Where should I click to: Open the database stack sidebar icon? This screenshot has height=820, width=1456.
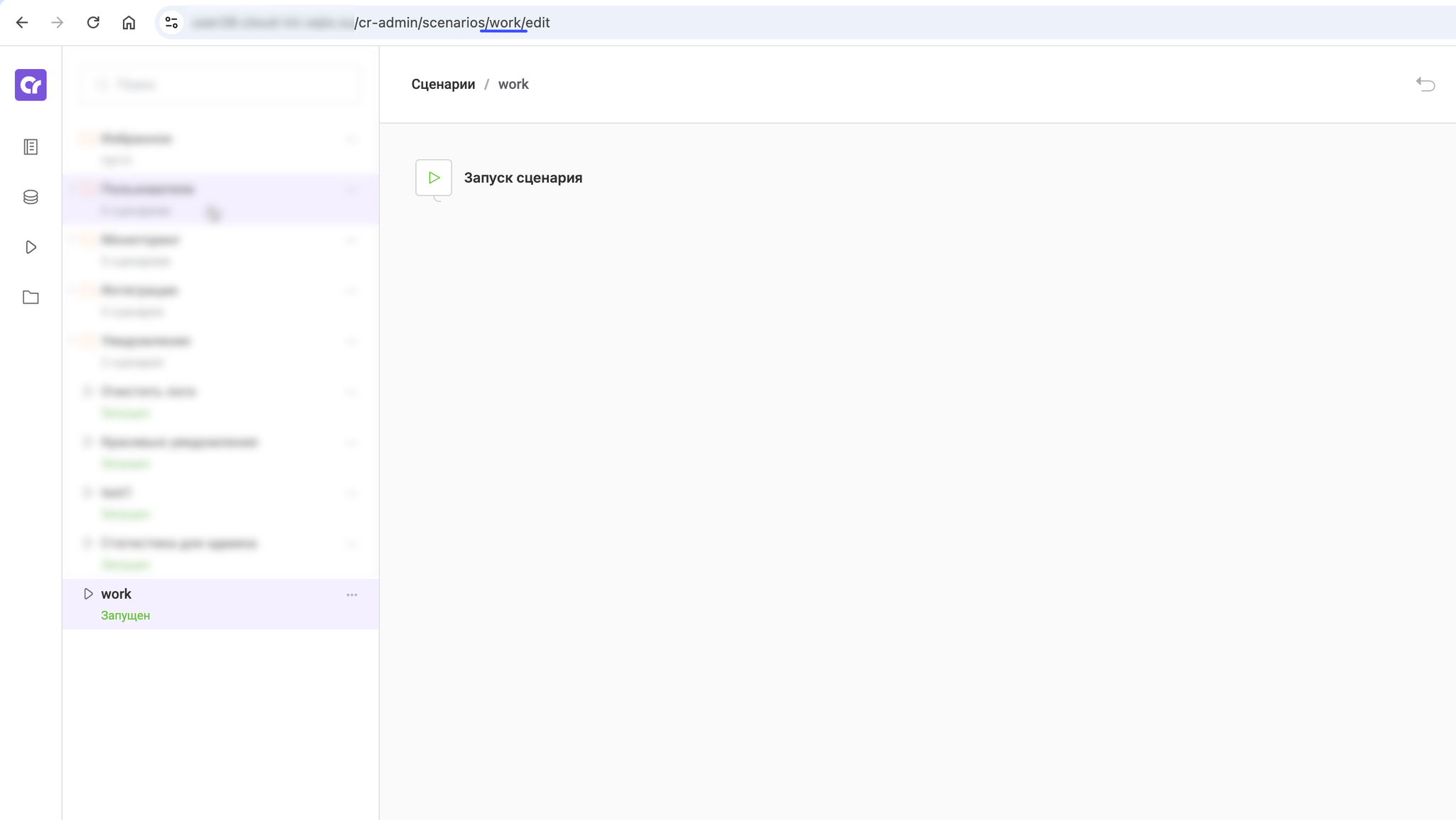[x=31, y=197]
